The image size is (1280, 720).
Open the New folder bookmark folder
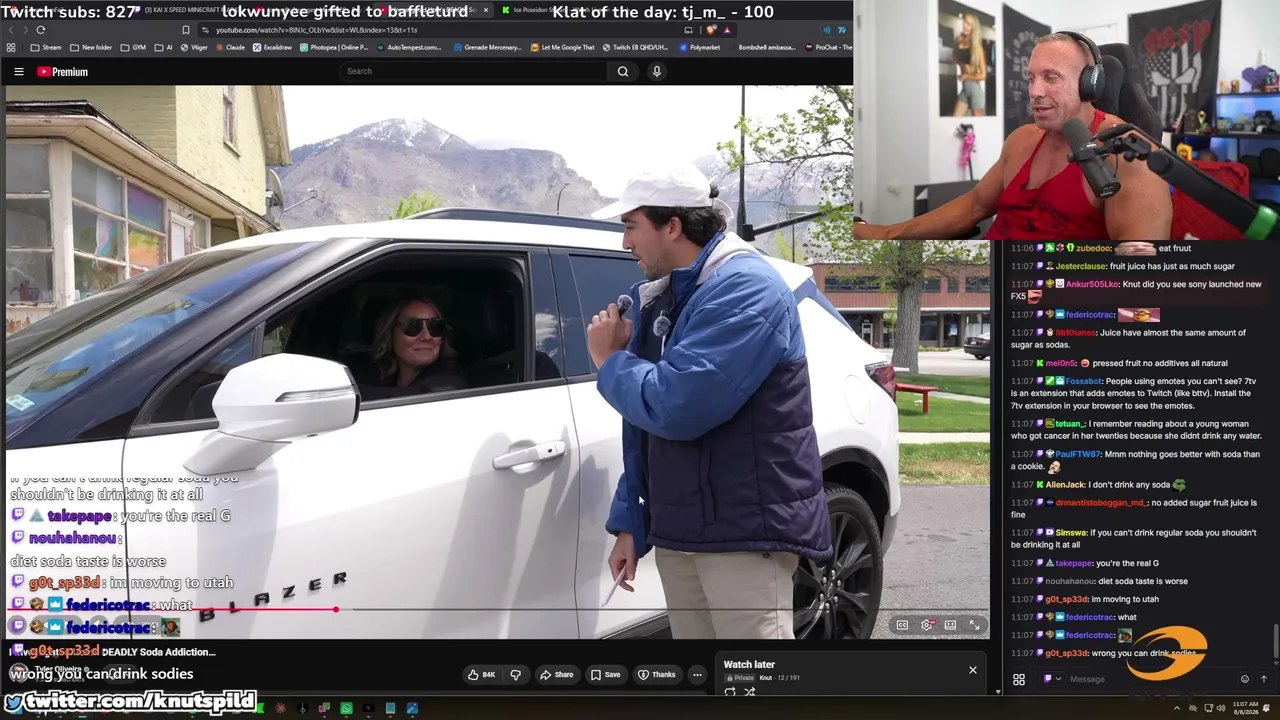[91, 47]
